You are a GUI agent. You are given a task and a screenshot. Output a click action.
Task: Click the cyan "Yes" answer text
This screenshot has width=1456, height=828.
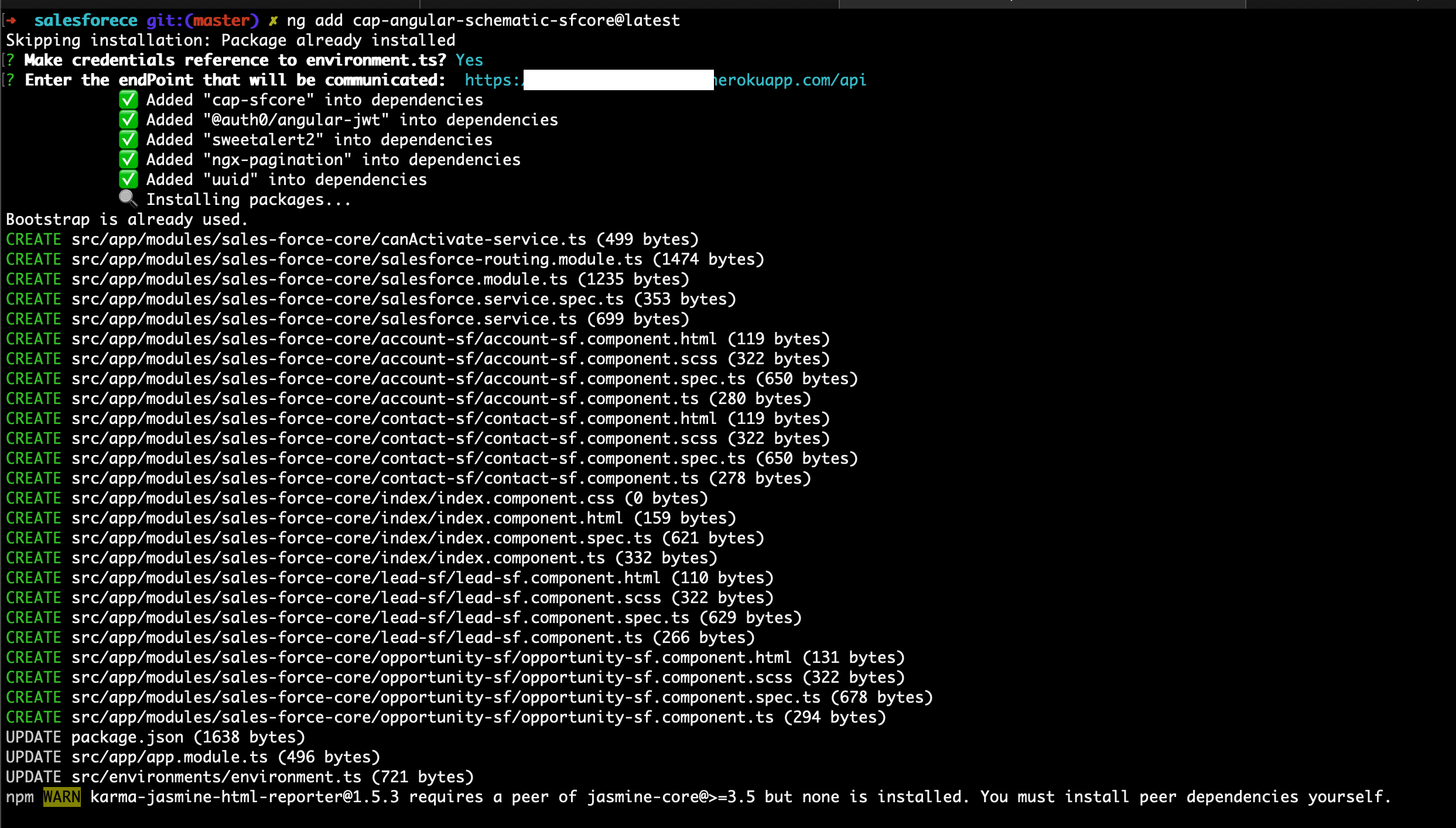469,60
